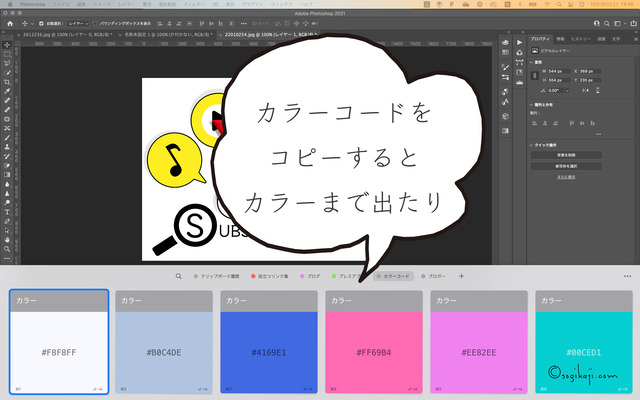Image resolution: width=640 pixels, height=400 pixels.
Task: Open the Move tool preset dropdown arrow
Action: click(32, 24)
